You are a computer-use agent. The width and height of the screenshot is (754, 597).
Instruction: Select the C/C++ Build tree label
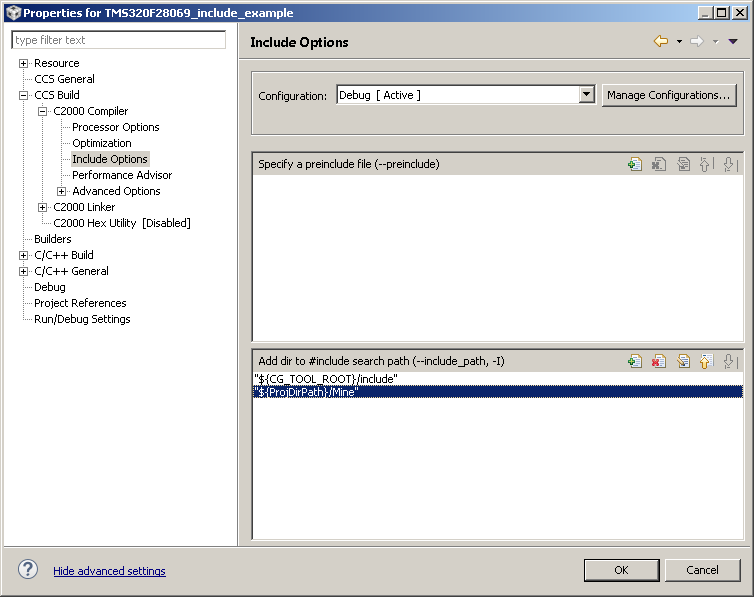pyautogui.click(x=64, y=255)
